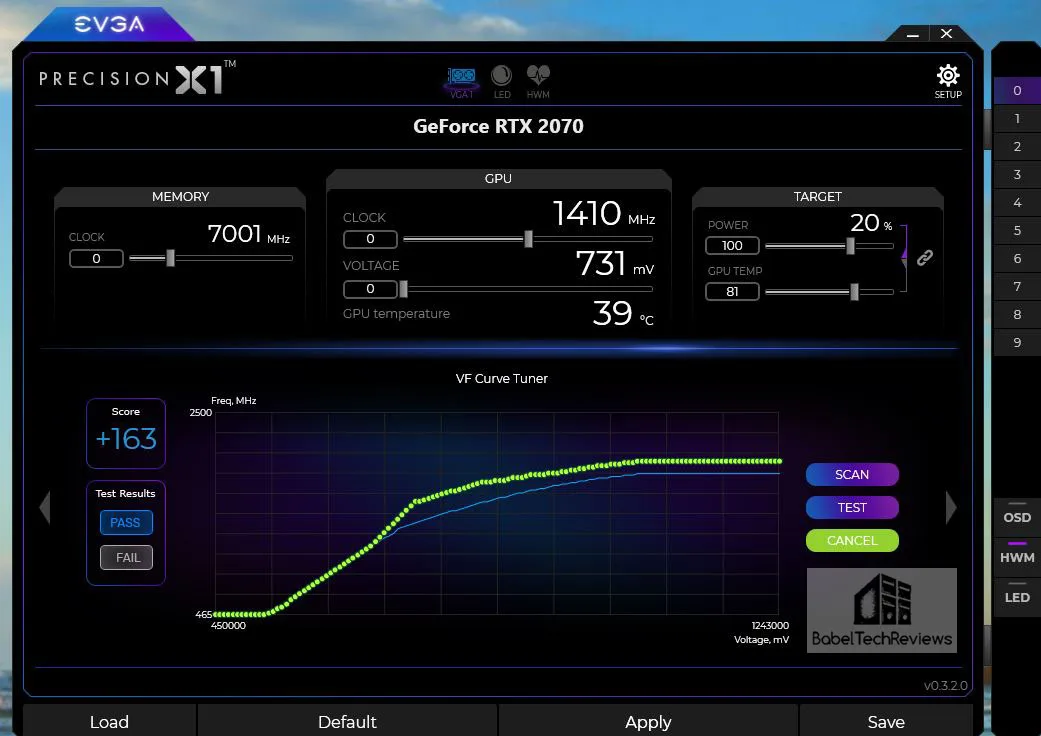Click the memory clock offset input field
The width and height of the screenshot is (1041, 736).
tap(96, 258)
